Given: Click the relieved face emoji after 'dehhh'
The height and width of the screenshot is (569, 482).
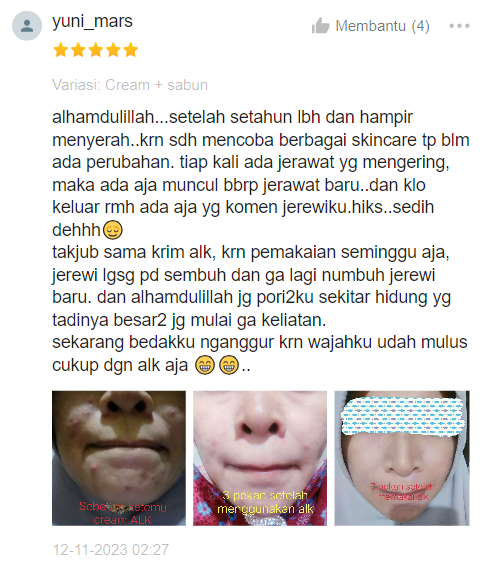Looking at the screenshot, I should click(x=113, y=230).
